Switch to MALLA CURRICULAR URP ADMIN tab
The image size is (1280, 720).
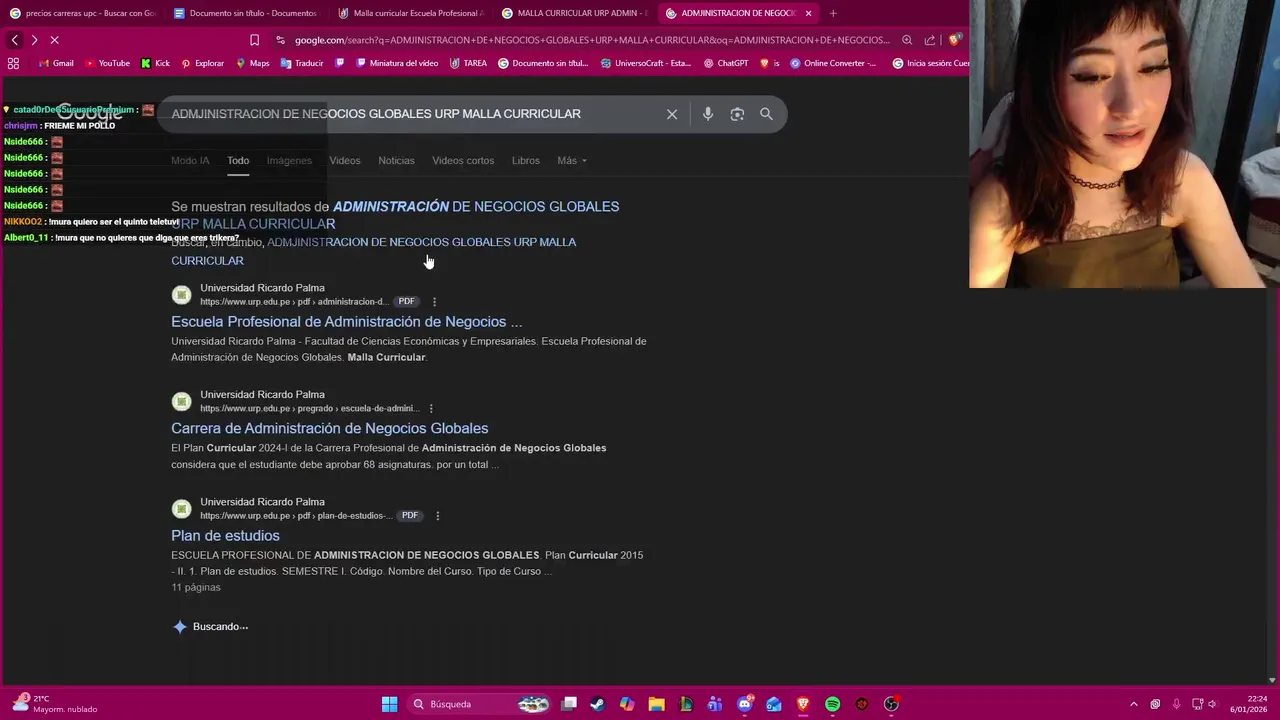574,13
